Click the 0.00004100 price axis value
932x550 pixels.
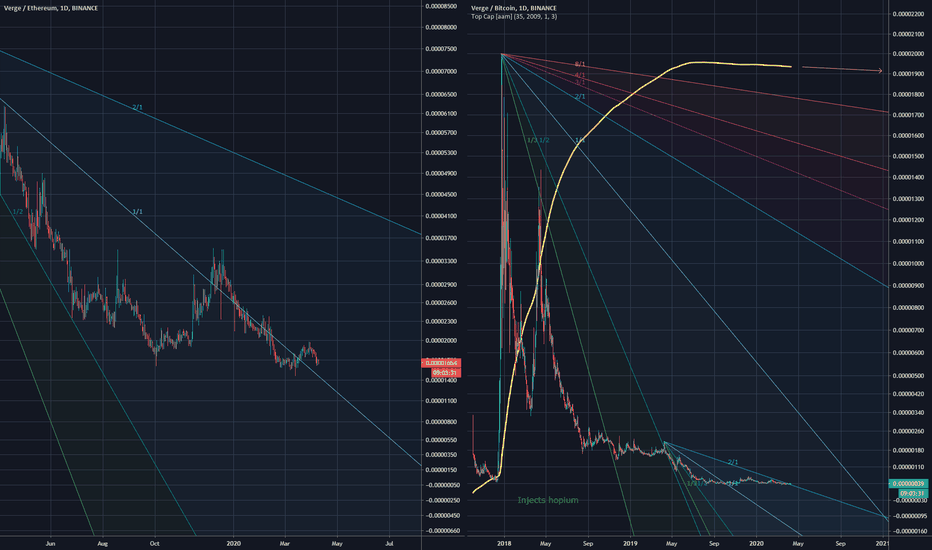tap(441, 216)
